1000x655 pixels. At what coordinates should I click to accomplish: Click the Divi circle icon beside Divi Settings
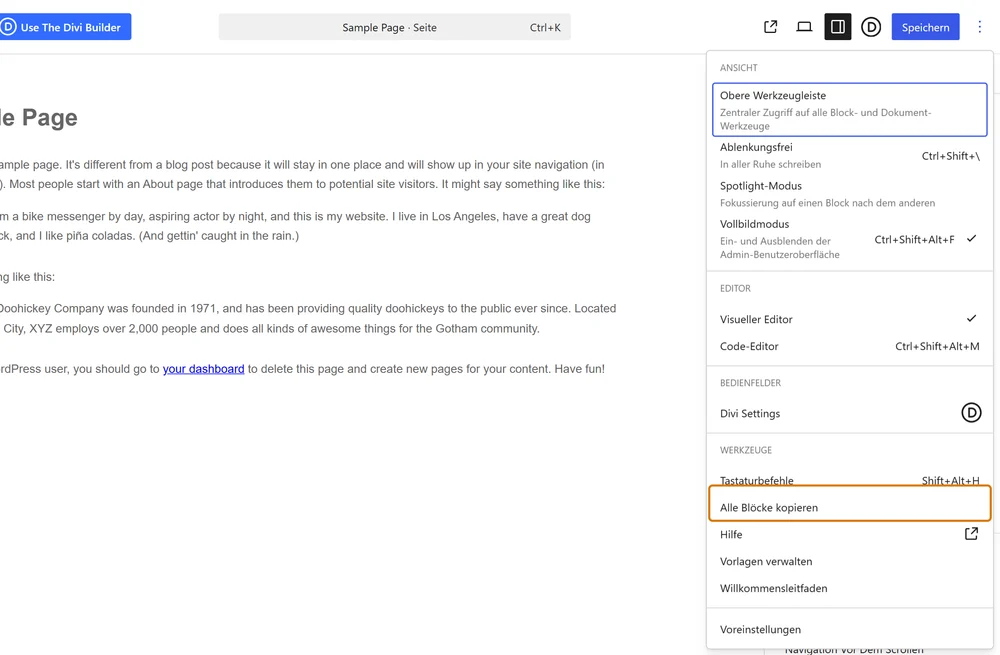coord(971,413)
